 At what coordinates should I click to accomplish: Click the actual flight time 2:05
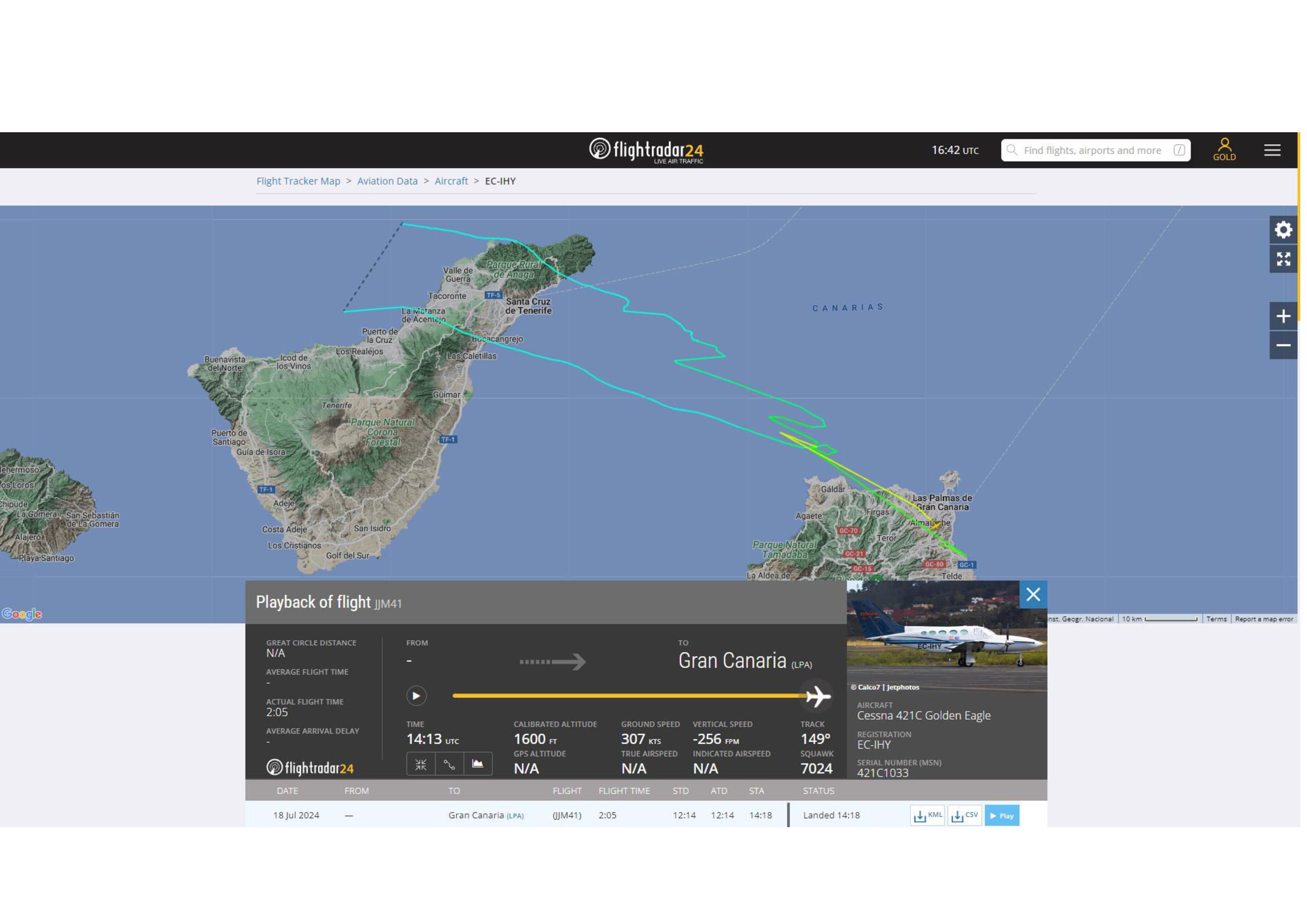tap(277, 712)
